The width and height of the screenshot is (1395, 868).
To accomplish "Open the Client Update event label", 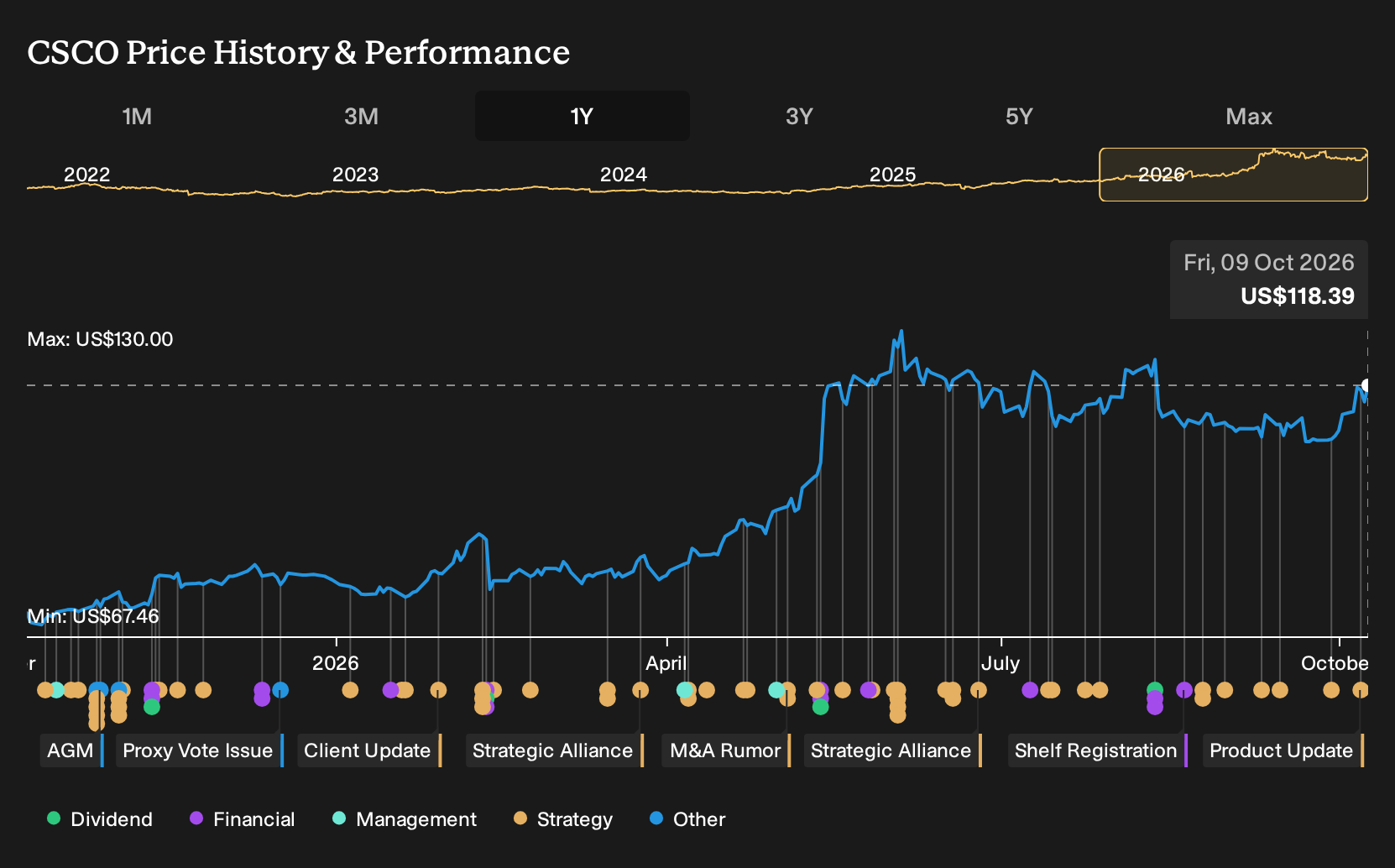I will tap(369, 750).
